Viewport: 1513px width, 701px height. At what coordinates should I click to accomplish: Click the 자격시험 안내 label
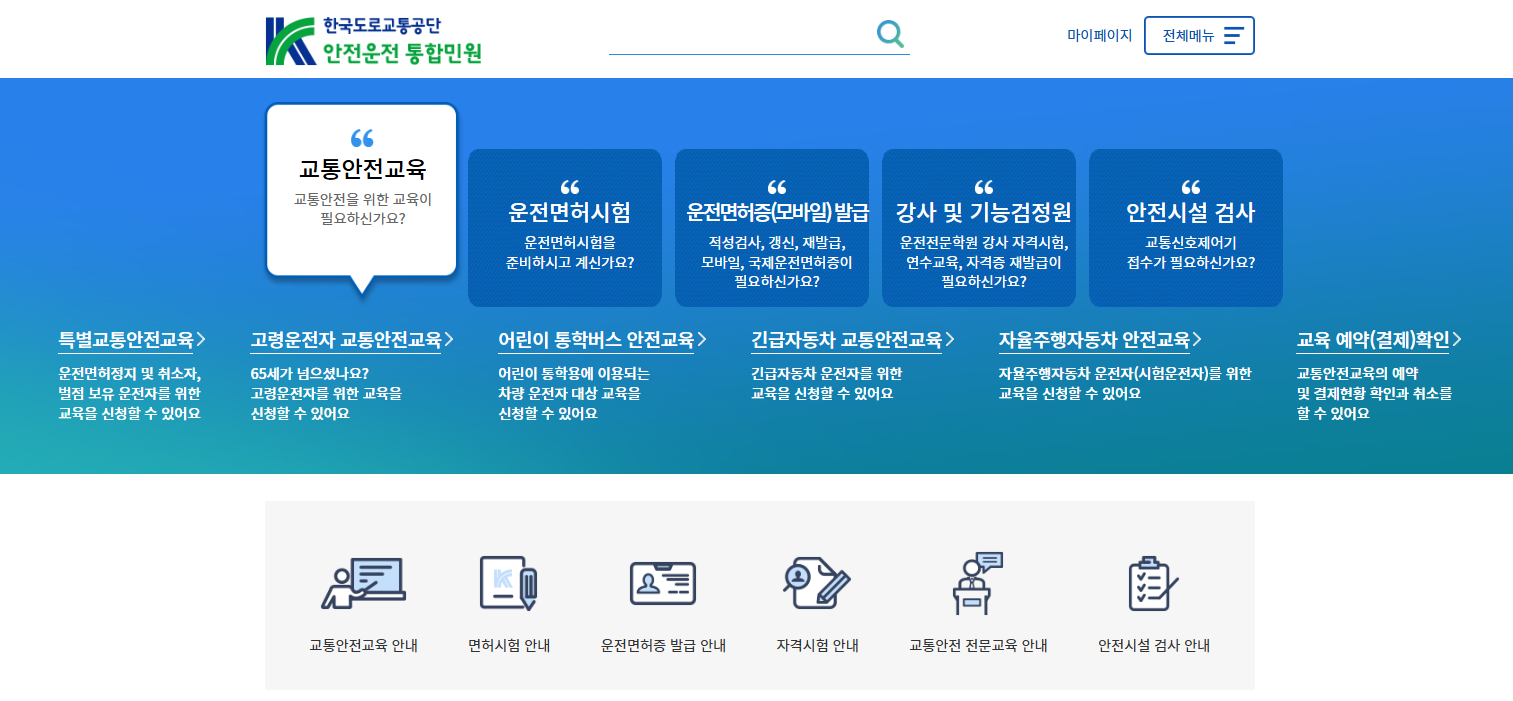click(817, 646)
